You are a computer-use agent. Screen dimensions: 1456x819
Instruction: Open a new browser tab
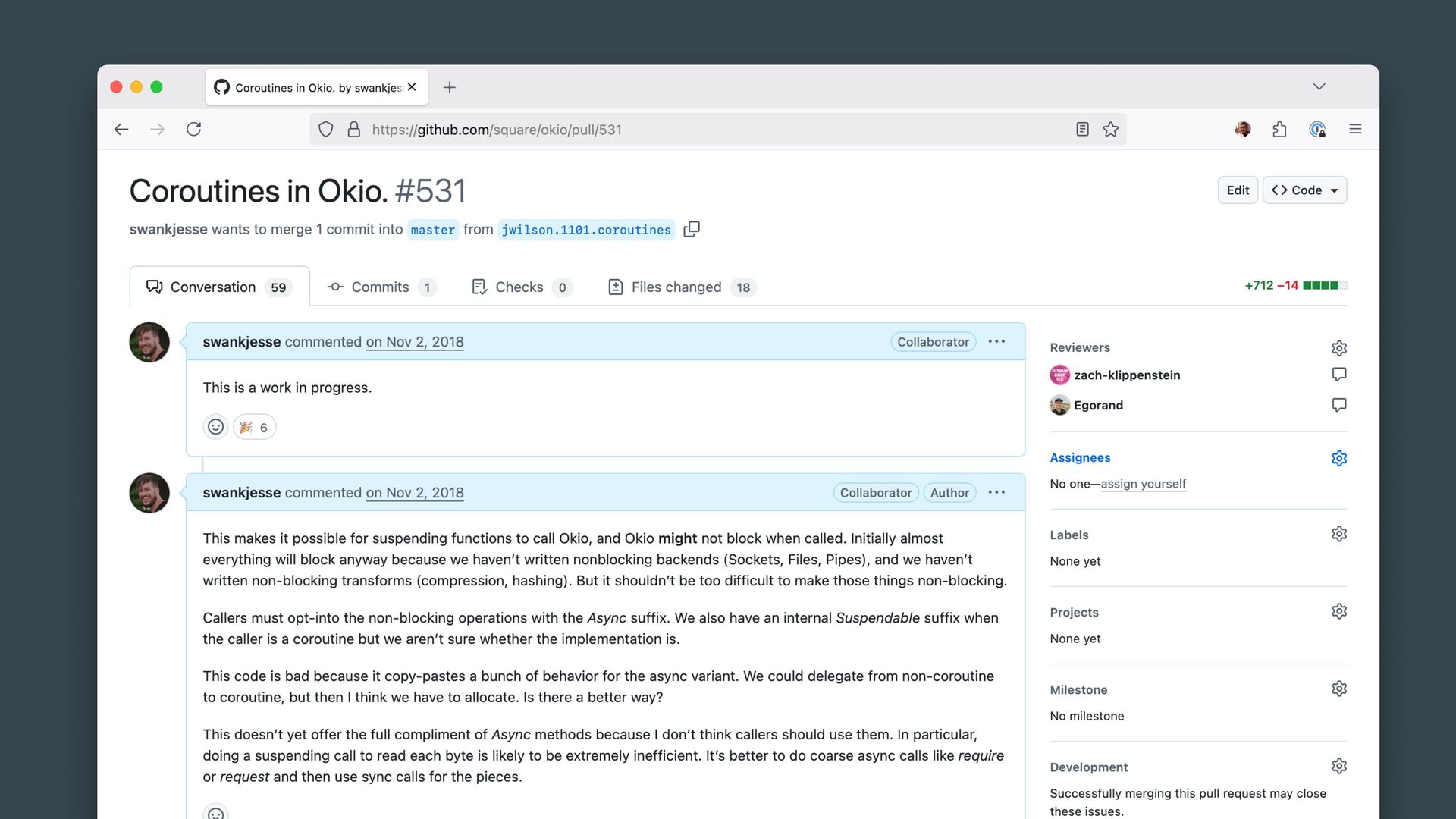(x=450, y=88)
